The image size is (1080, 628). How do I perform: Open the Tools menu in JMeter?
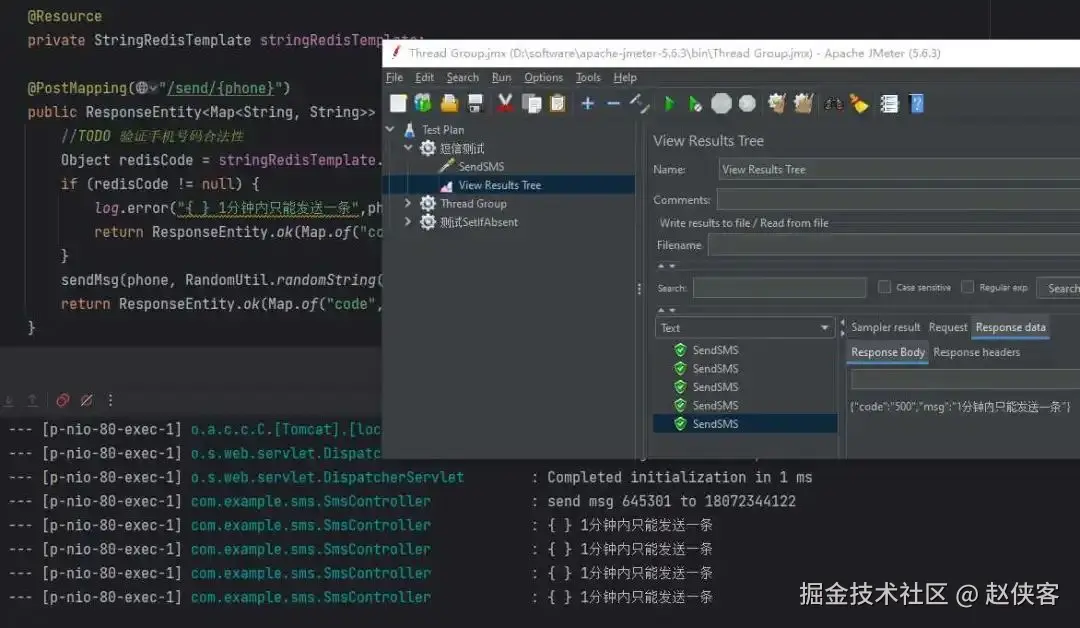[588, 77]
